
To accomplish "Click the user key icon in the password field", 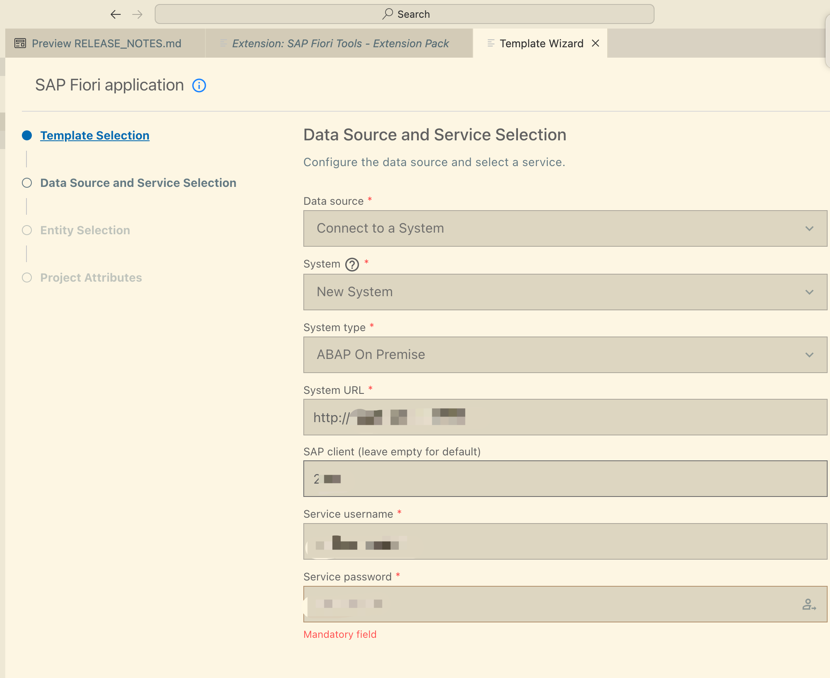I will point(809,604).
